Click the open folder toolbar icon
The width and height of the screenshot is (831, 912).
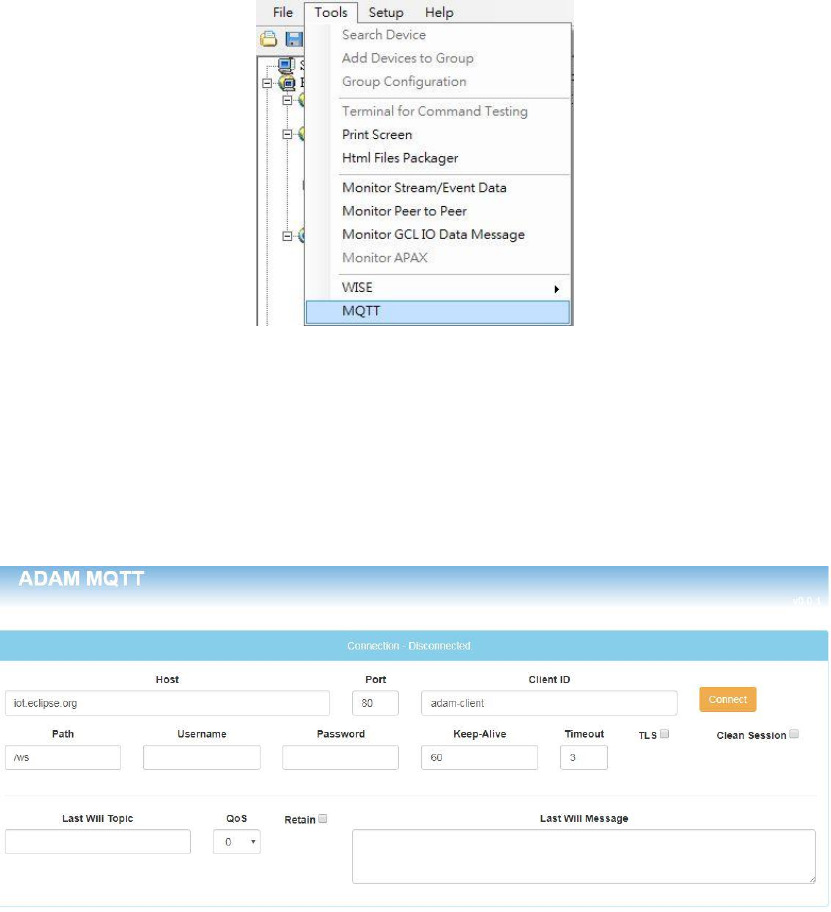pyautogui.click(x=268, y=40)
